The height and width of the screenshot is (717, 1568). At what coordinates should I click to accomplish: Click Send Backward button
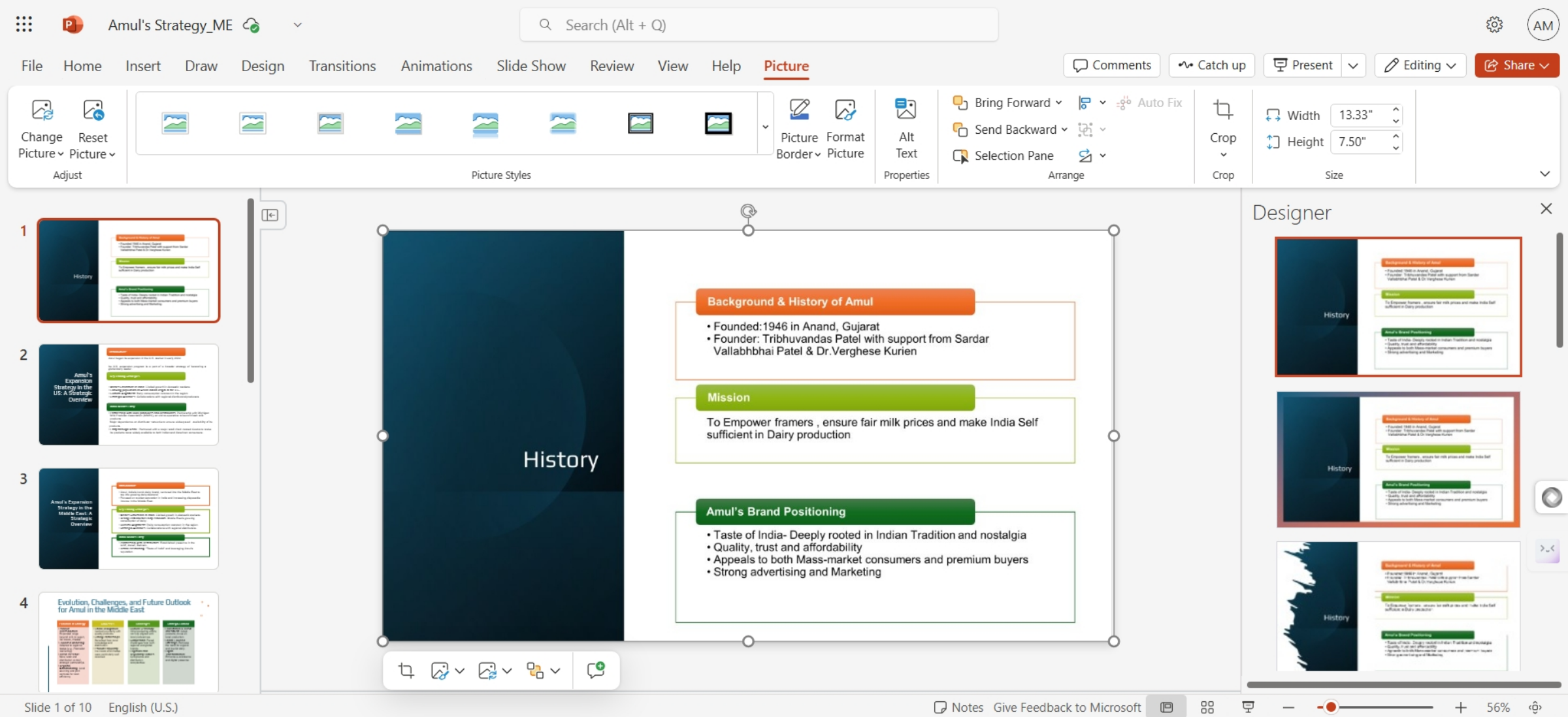[x=1007, y=129]
